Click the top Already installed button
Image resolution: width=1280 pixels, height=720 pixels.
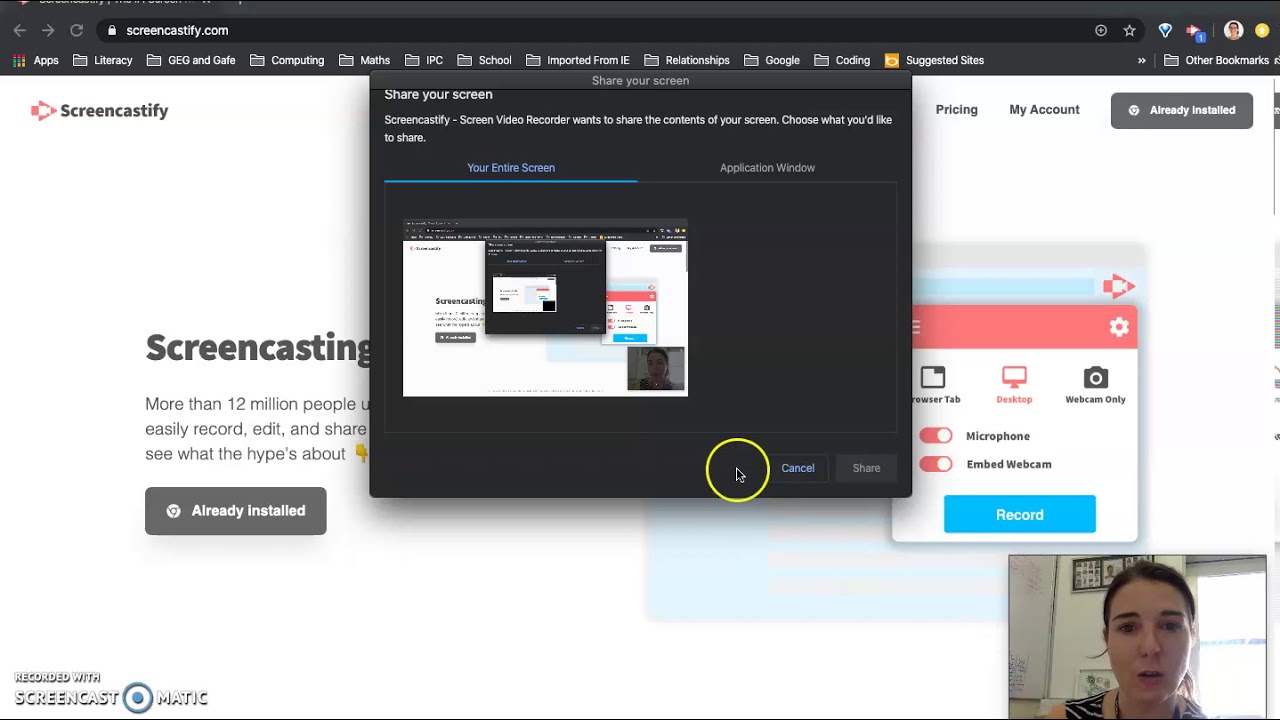click(x=1181, y=110)
